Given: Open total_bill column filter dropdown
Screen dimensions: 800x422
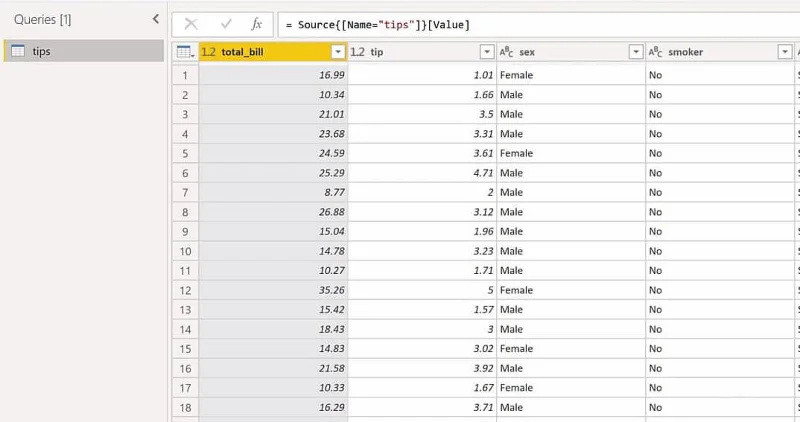Looking at the screenshot, I should (x=338, y=52).
